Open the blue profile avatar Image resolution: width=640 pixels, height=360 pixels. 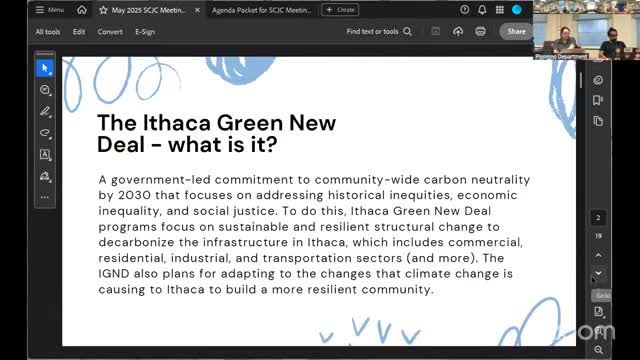pyautogui.click(x=517, y=10)
